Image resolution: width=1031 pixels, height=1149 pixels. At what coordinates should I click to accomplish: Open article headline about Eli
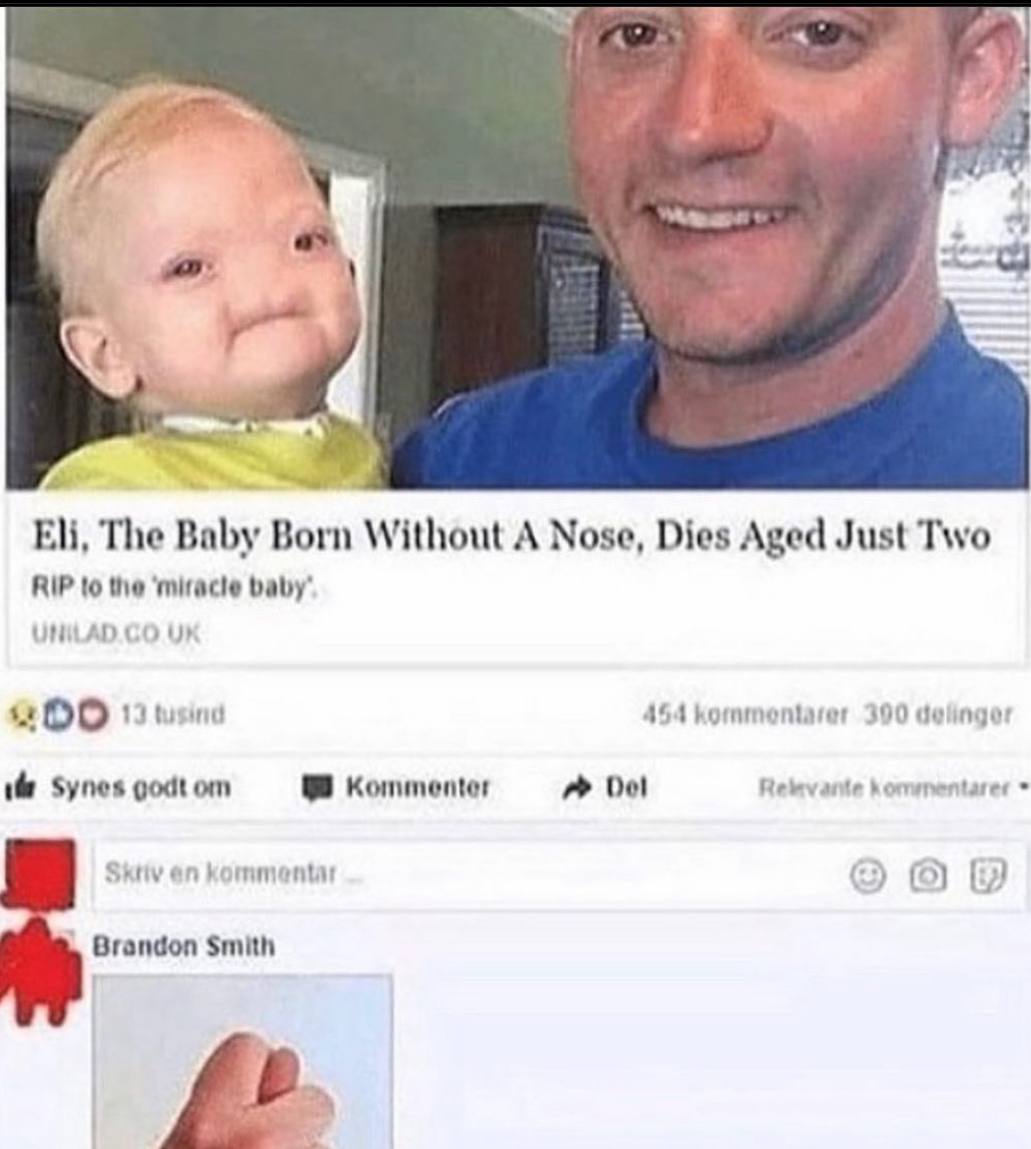[x=511, y=536]
